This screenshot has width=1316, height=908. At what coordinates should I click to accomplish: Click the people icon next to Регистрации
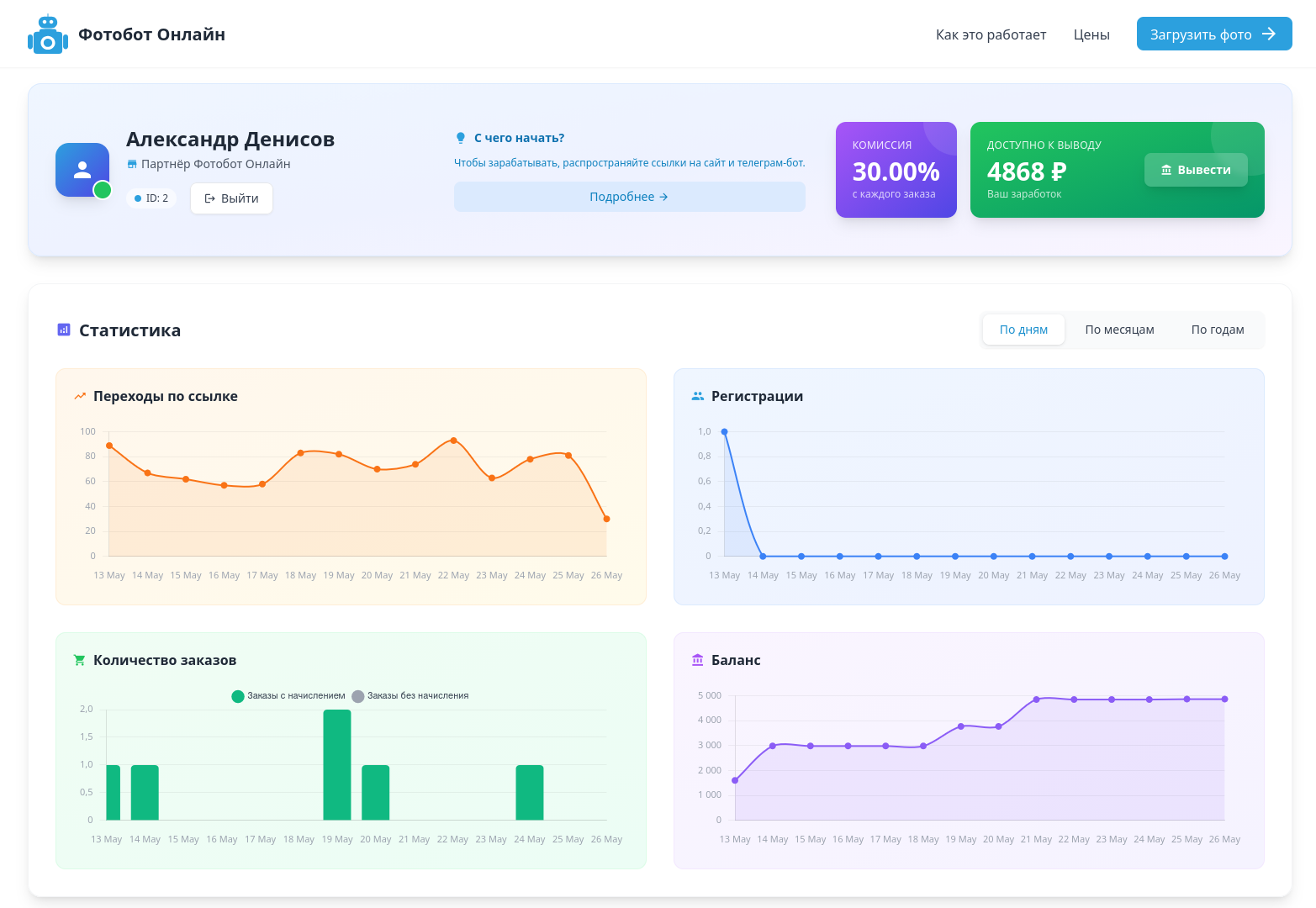pyautogui.click(x=698, y=396)
